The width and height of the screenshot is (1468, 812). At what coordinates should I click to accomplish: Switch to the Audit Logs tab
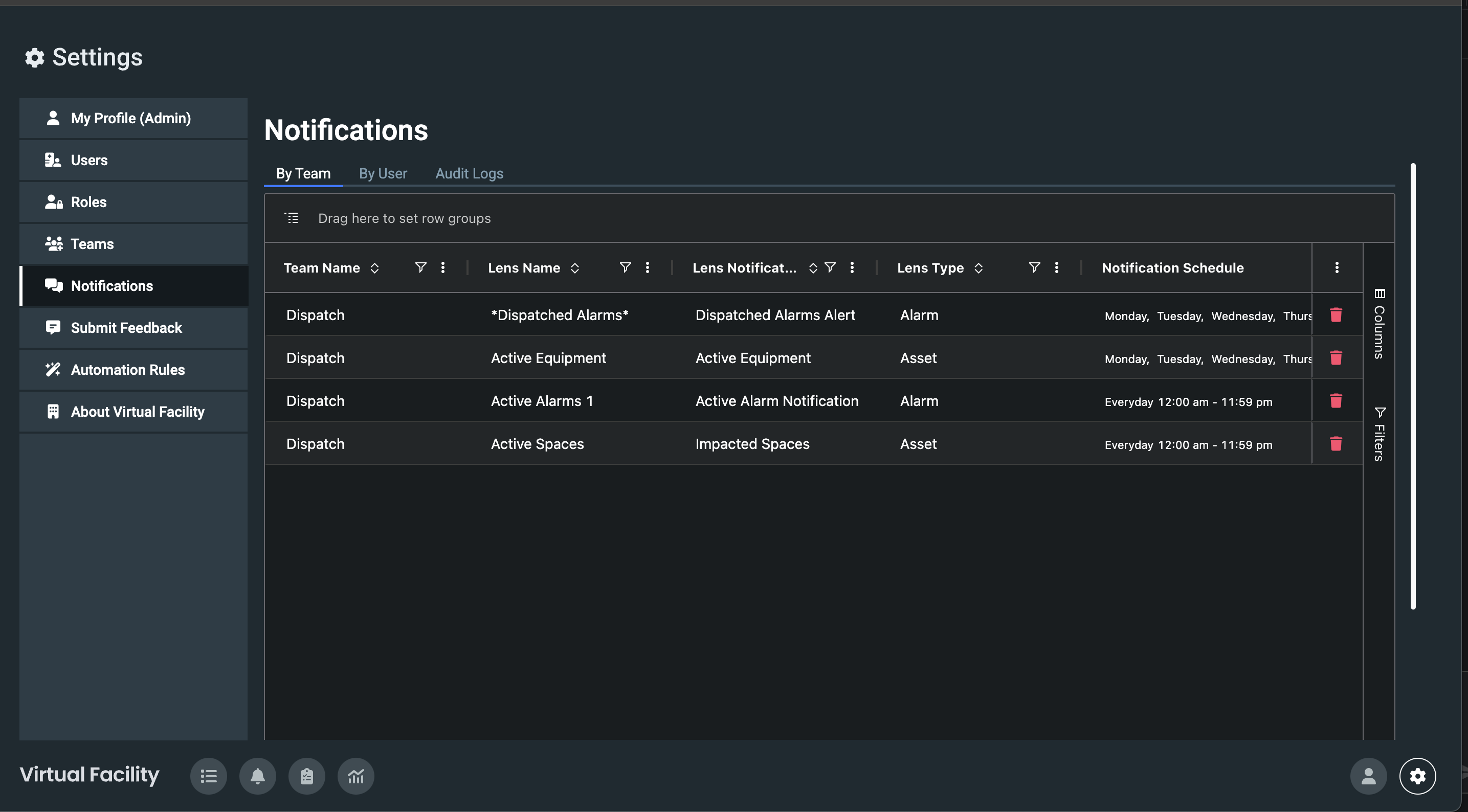tap(469, 173)
